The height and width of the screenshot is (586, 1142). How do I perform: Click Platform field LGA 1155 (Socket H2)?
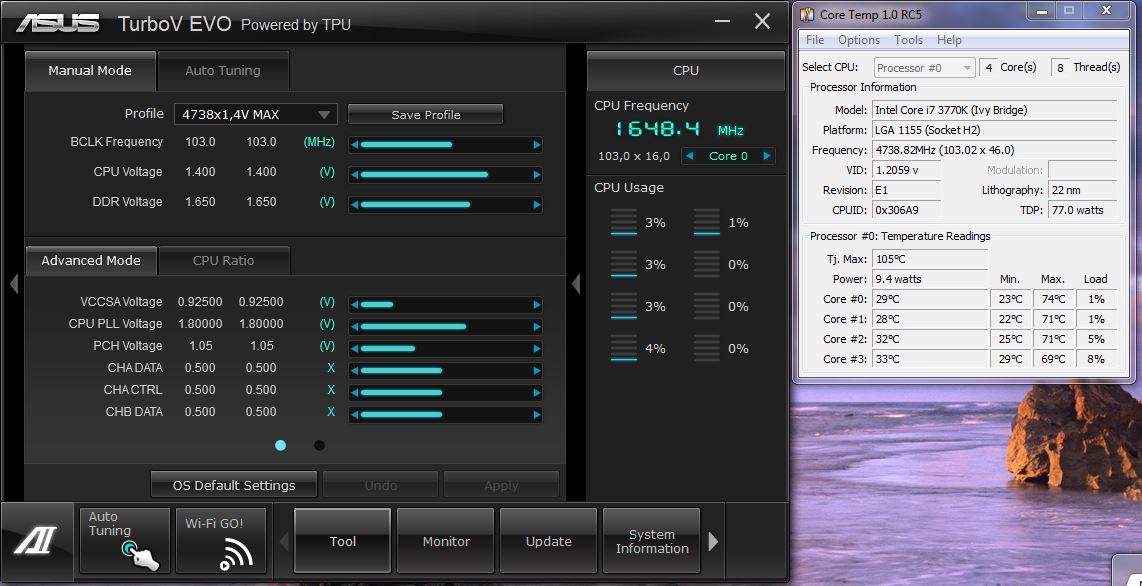point(994,130)
